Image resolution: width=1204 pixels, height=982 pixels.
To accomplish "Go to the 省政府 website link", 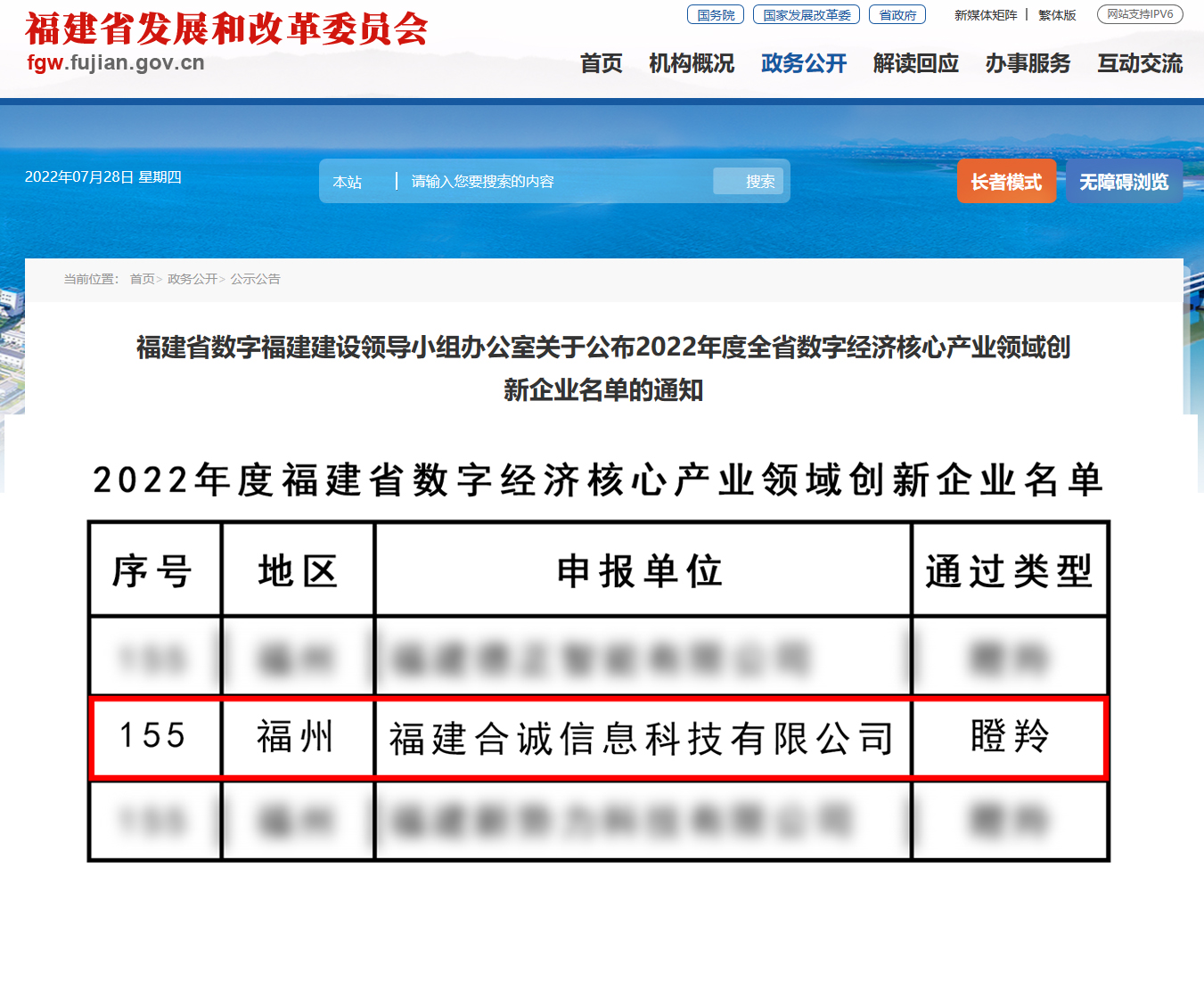I will click(897, 15).
